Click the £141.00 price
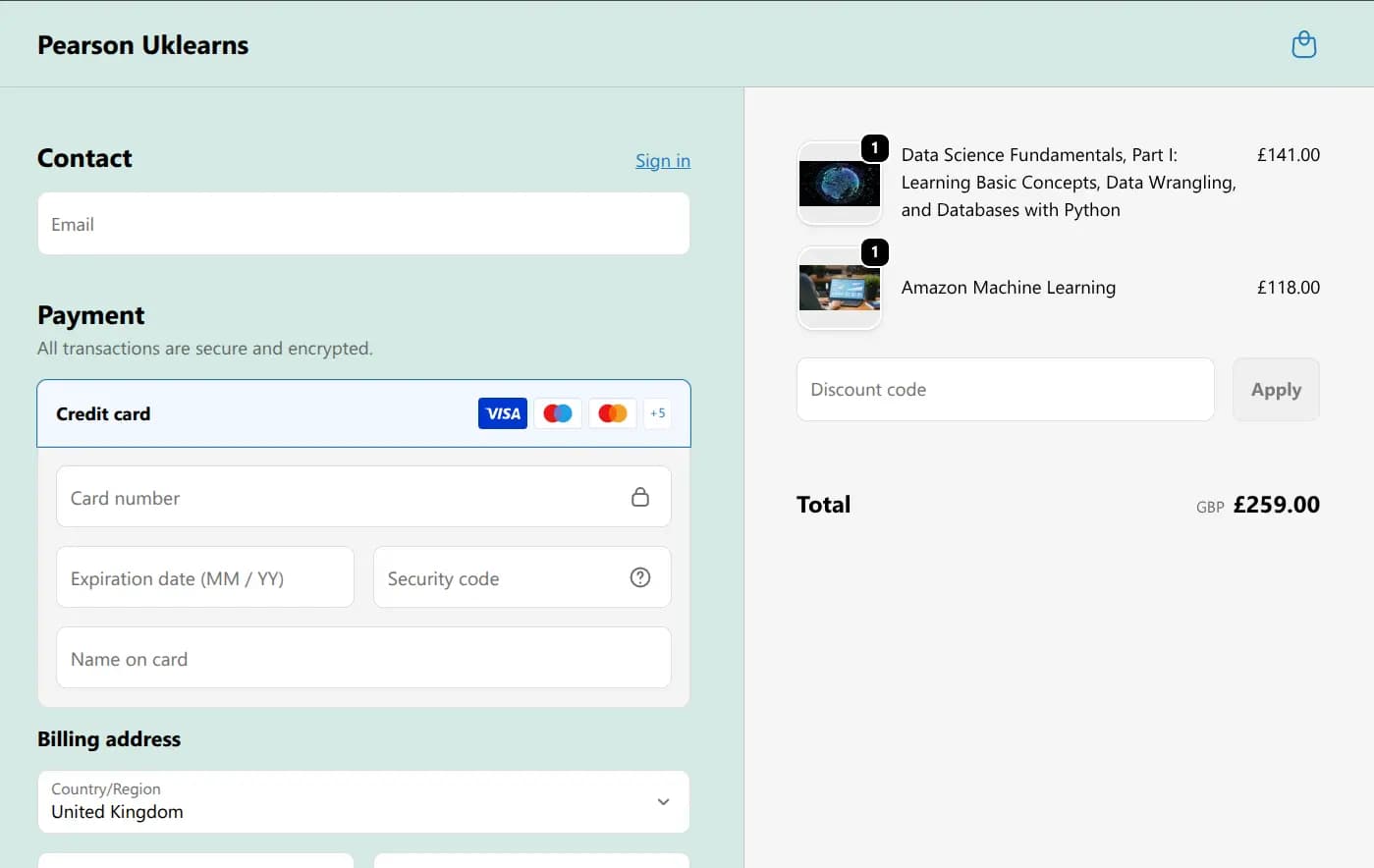Image resolution: width=1374 pixels, height=868 pixels. click(x=1289, y=155)
